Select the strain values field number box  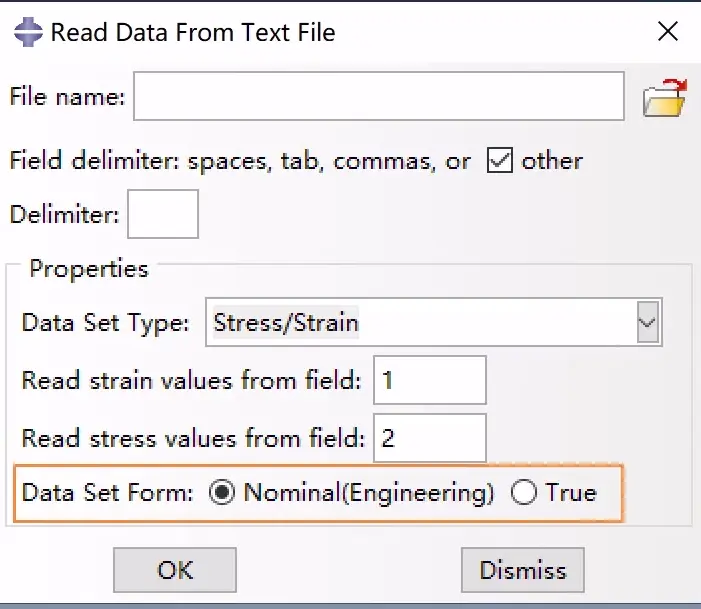[430, 380]
